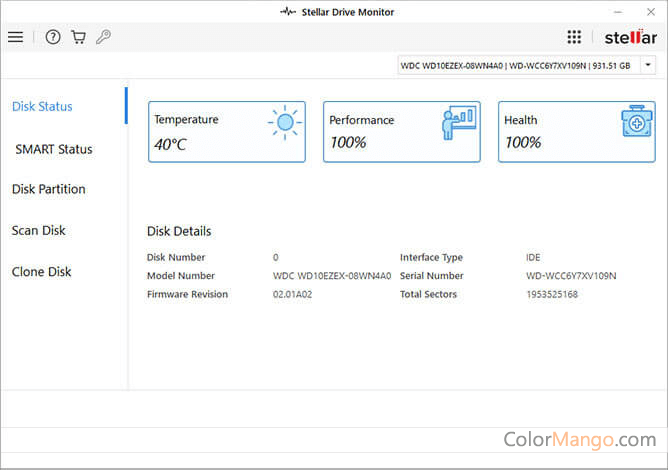The width and height of the screenshot is (668, 470).
Task: Open the Clone Disk section
Action: [x=41, y=272]
